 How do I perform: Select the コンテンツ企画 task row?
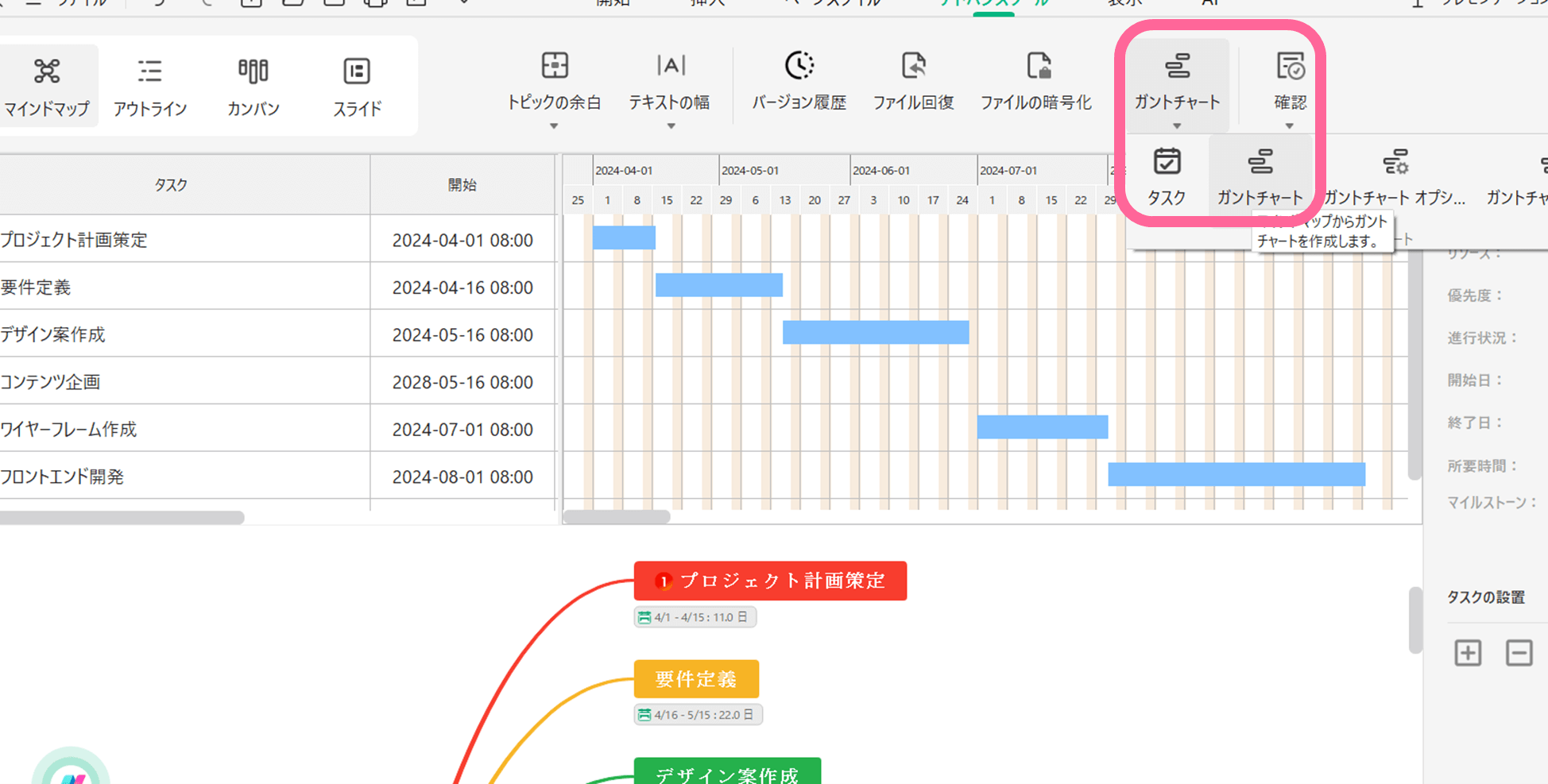tap(277, 381)
